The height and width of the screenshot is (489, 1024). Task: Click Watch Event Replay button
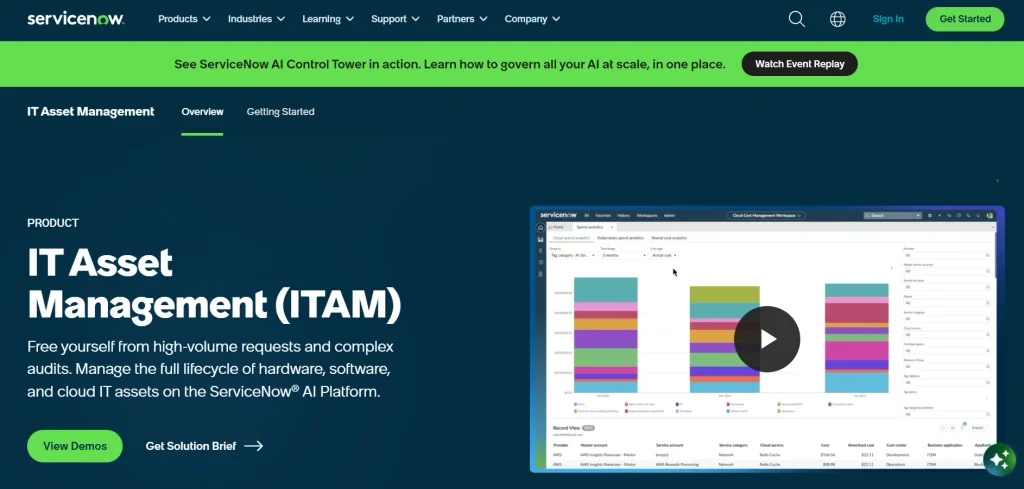[x=799, y=64]
